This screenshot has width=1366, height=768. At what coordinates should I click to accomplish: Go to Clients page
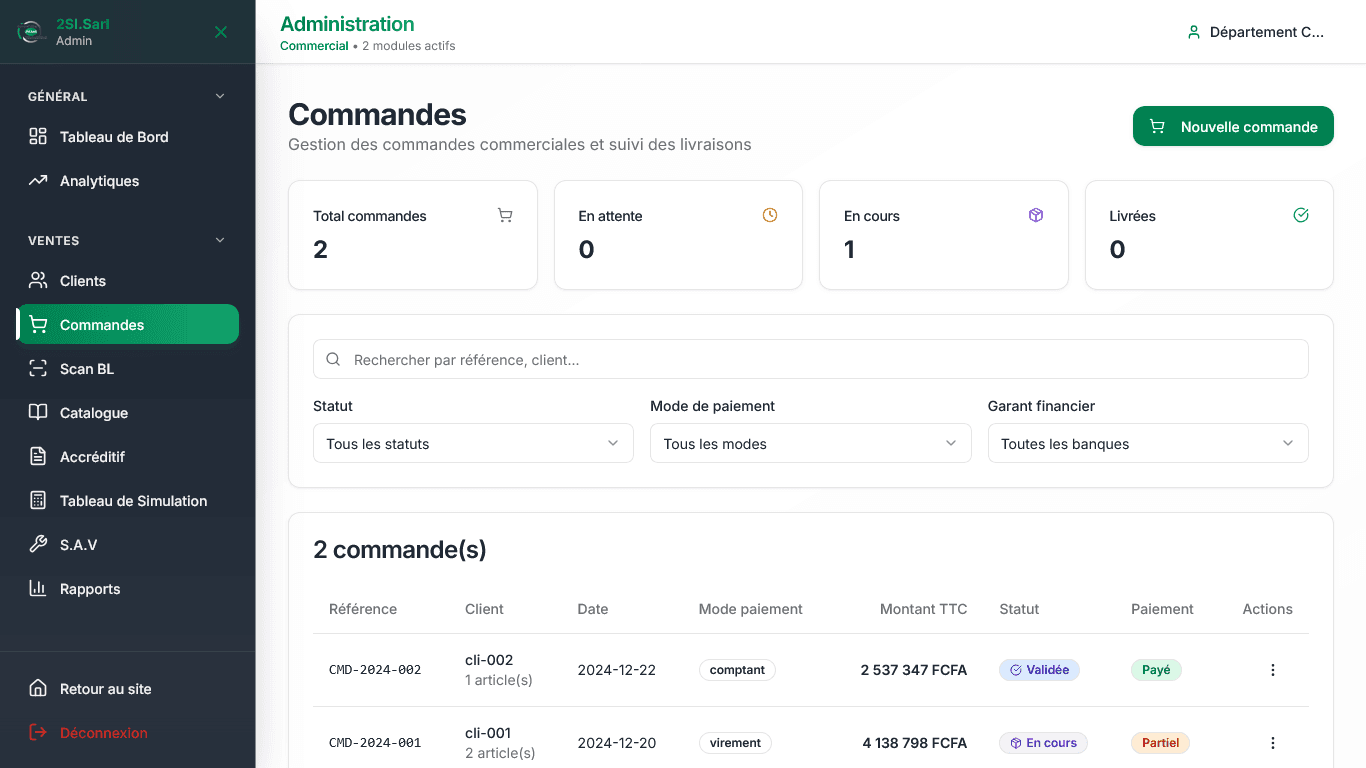tap(128, 281)
